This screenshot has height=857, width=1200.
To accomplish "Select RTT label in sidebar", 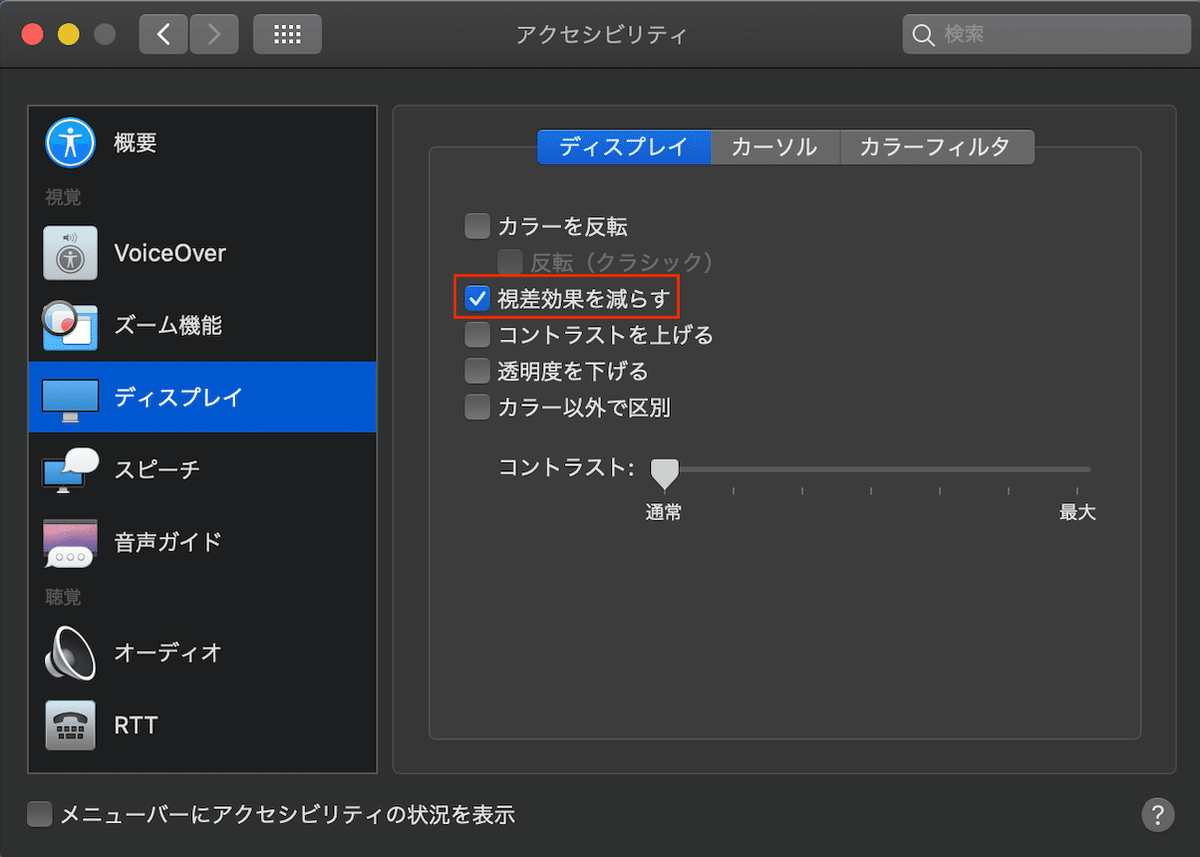I will coord(136,725).
